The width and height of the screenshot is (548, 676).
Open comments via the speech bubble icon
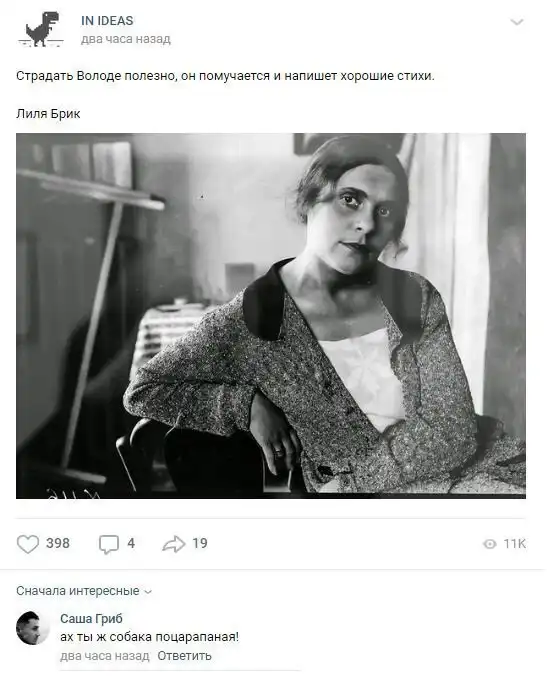109,544
